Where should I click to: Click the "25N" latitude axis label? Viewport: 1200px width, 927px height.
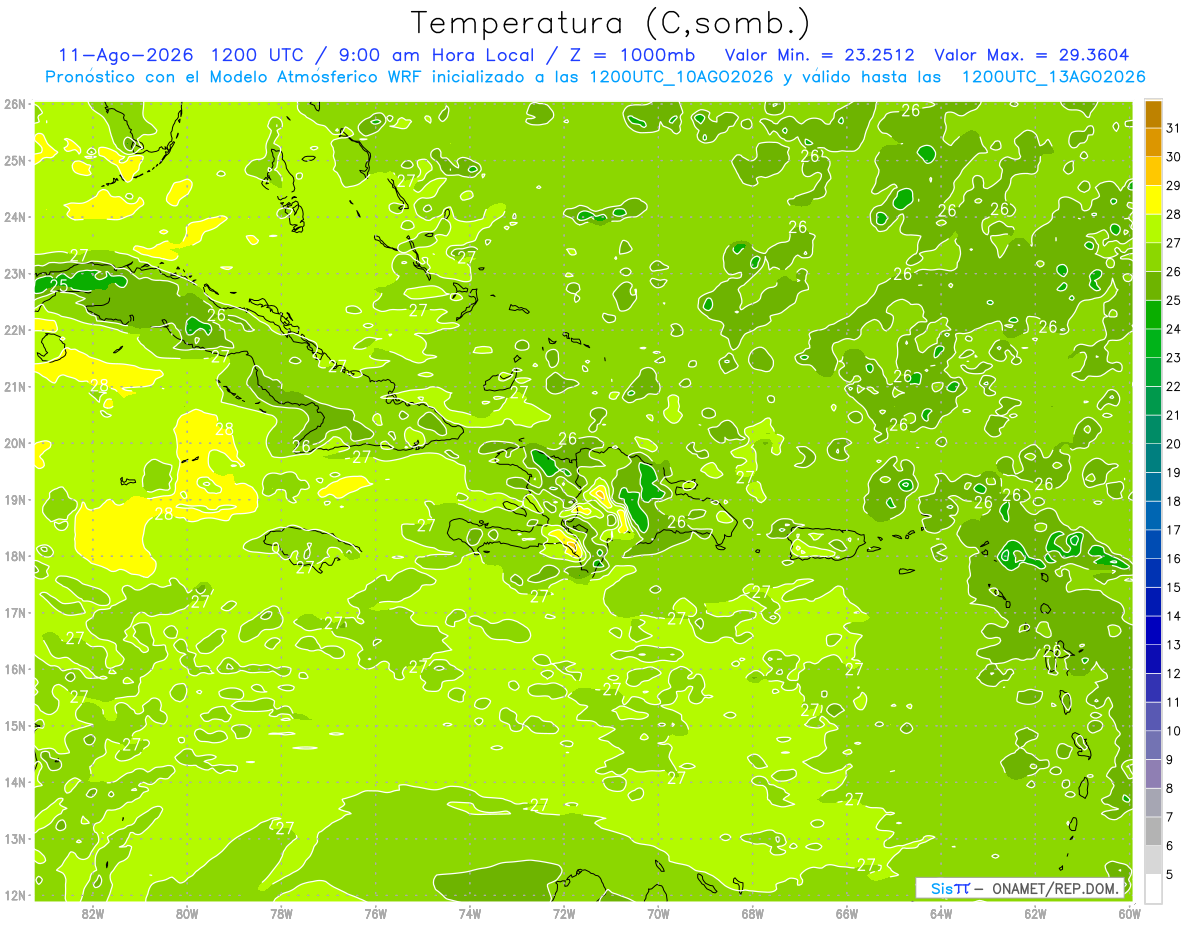pos(15,160)
